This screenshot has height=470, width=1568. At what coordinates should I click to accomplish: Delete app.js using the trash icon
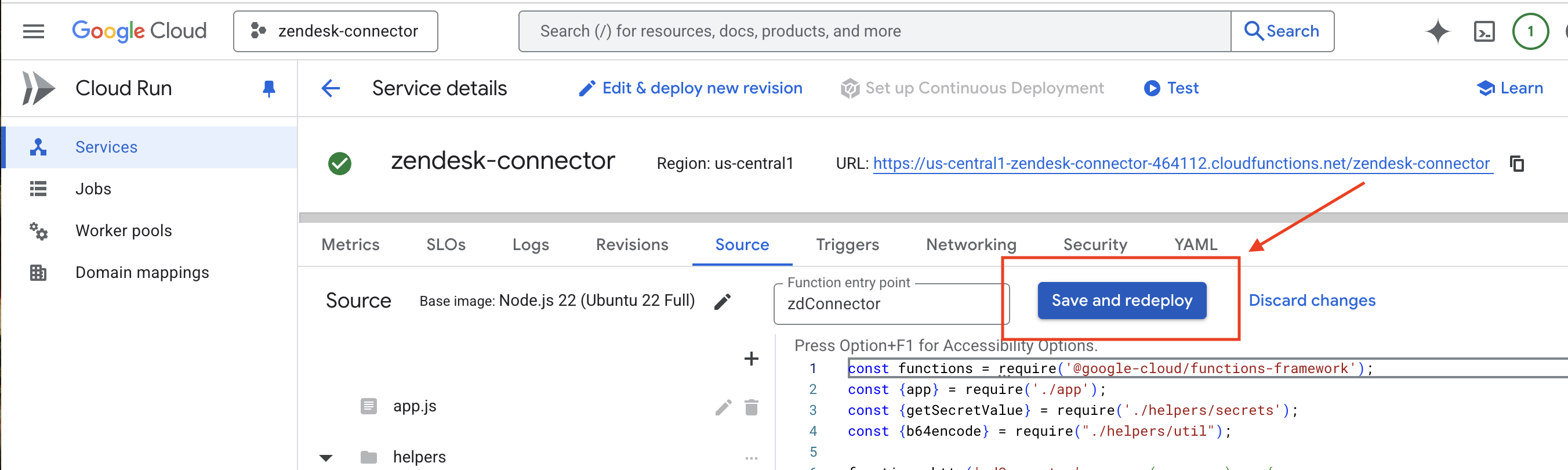coord(751,407)
